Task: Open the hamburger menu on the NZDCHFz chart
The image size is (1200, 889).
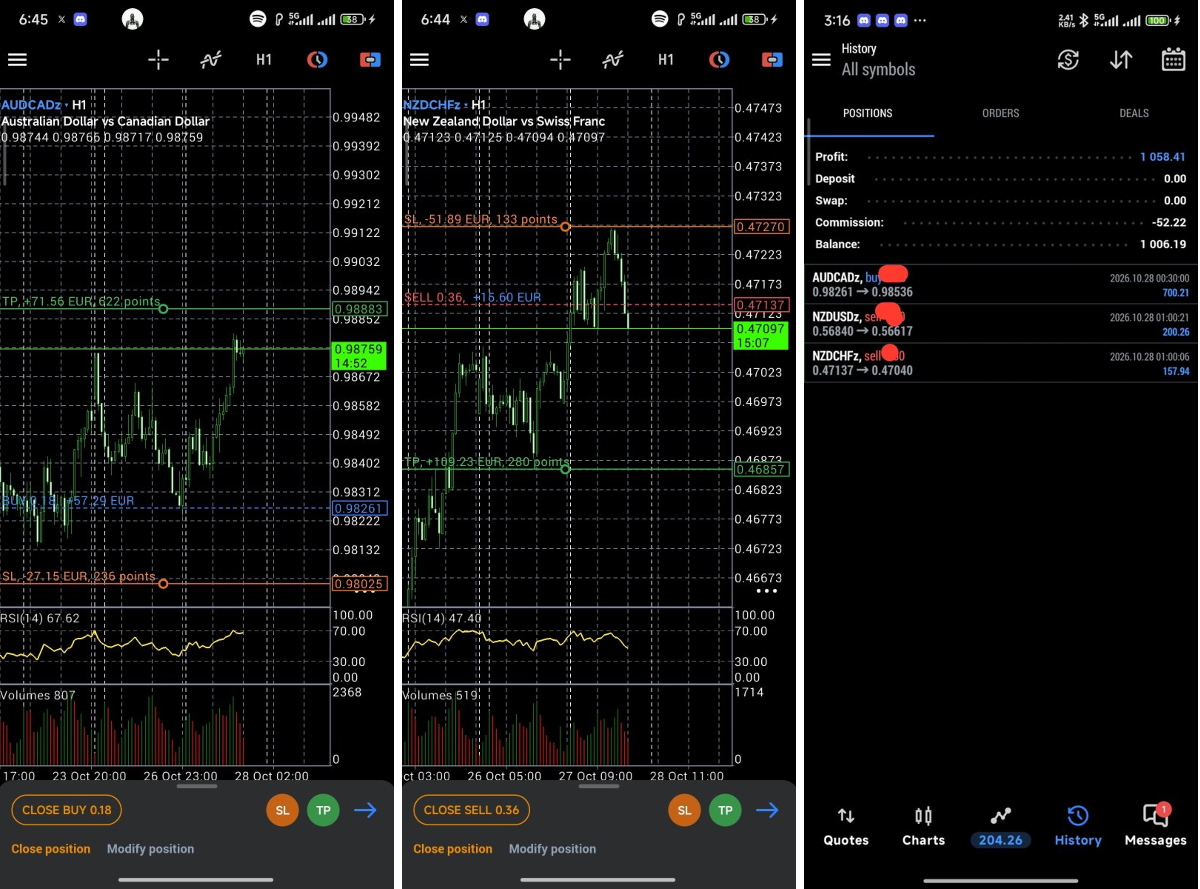Action: coord(419,60)
